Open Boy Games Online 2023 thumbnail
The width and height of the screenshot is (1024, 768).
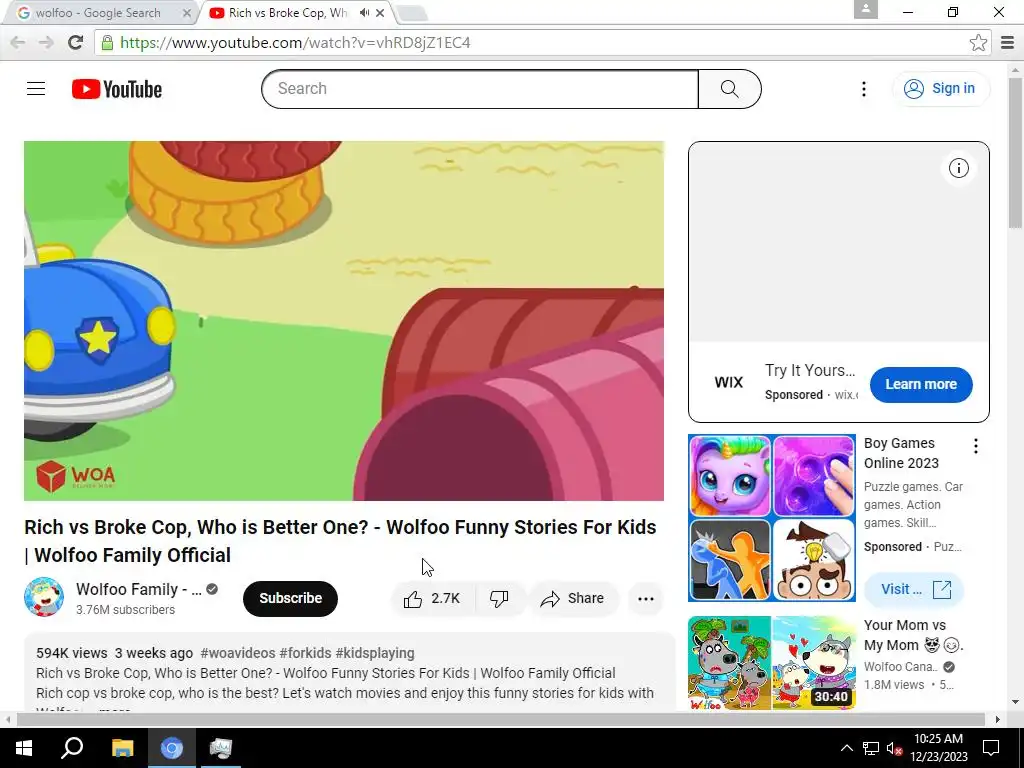click(x=772, y=518)
